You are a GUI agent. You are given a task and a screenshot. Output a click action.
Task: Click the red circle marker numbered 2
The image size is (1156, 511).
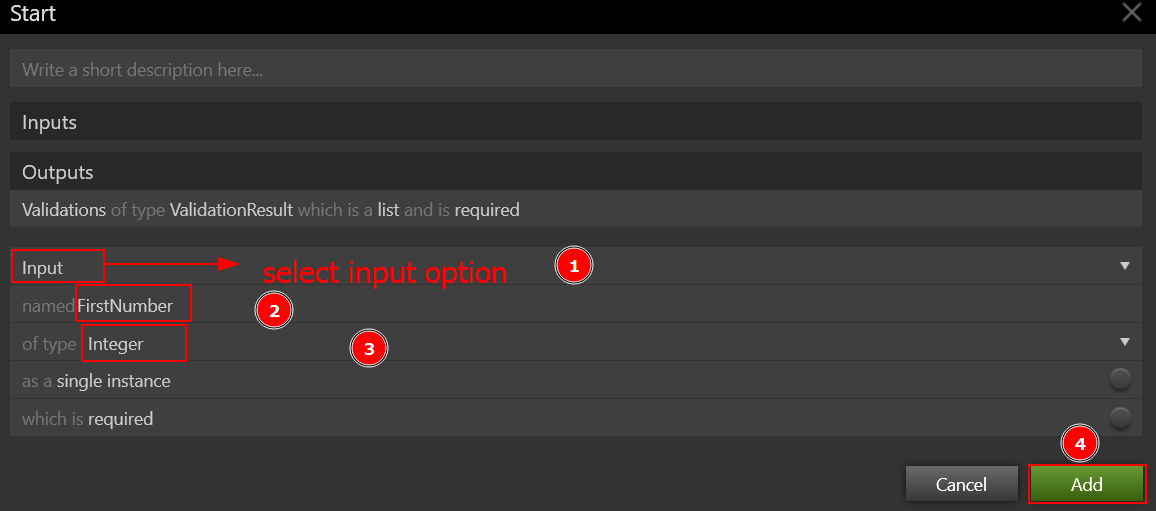point(274,311)
